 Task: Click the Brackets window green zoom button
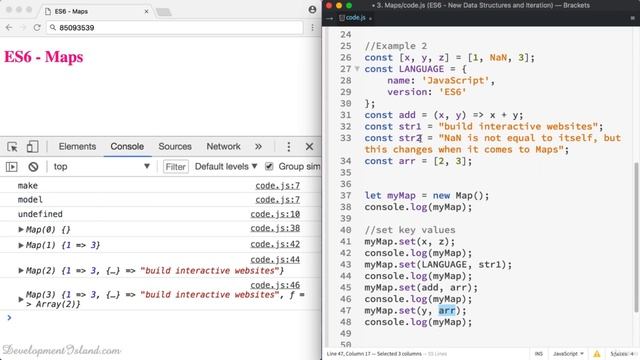pos(349,5)
